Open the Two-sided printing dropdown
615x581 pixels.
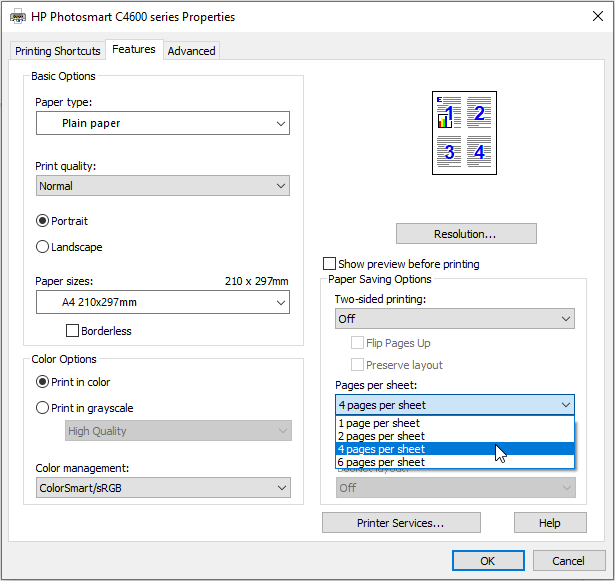point(454,319)
